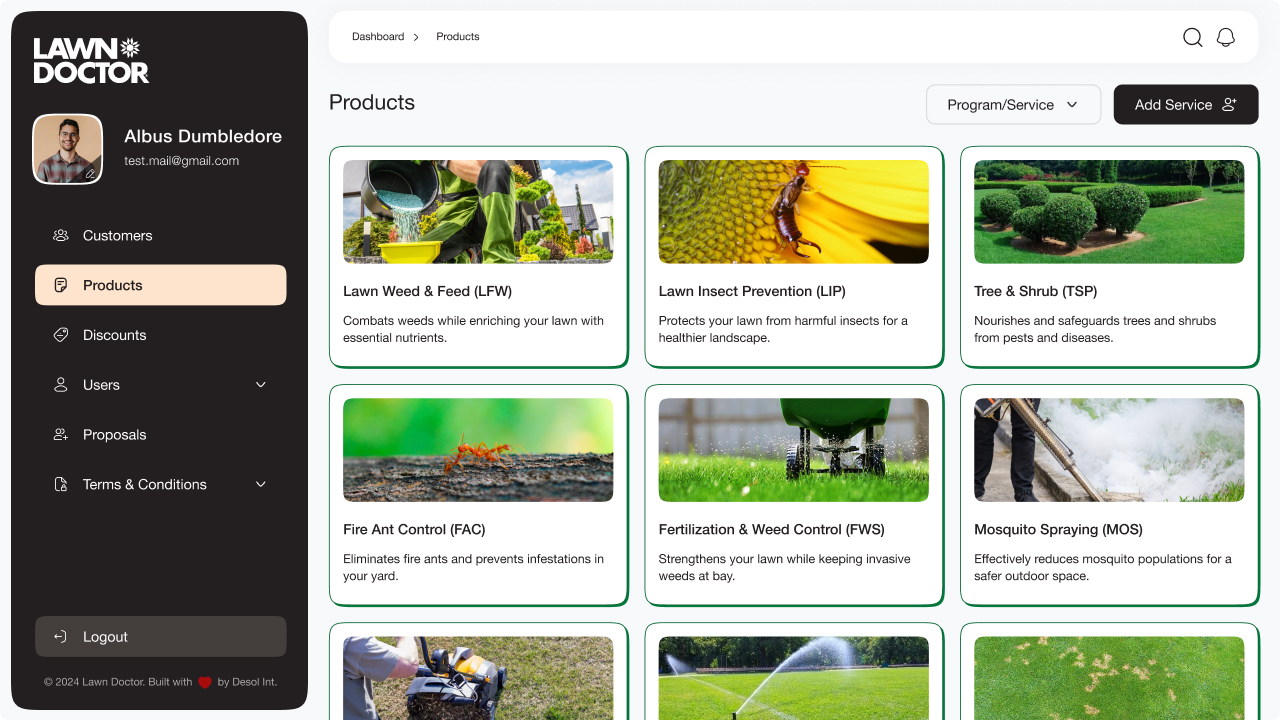This screenshot has width=1280, height=720.
Task: Click Dashboard in the breadcrumb
Action: 378,37
